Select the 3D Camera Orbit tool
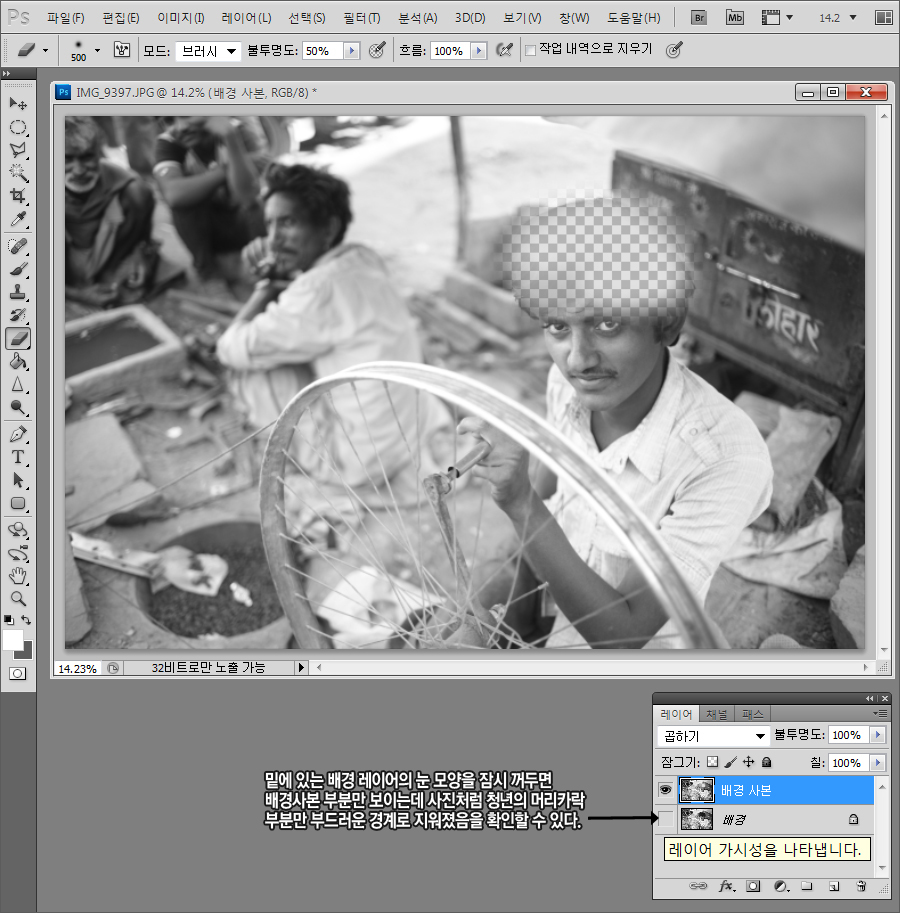This screenshot has height=913, width=900. coord(18,554)
